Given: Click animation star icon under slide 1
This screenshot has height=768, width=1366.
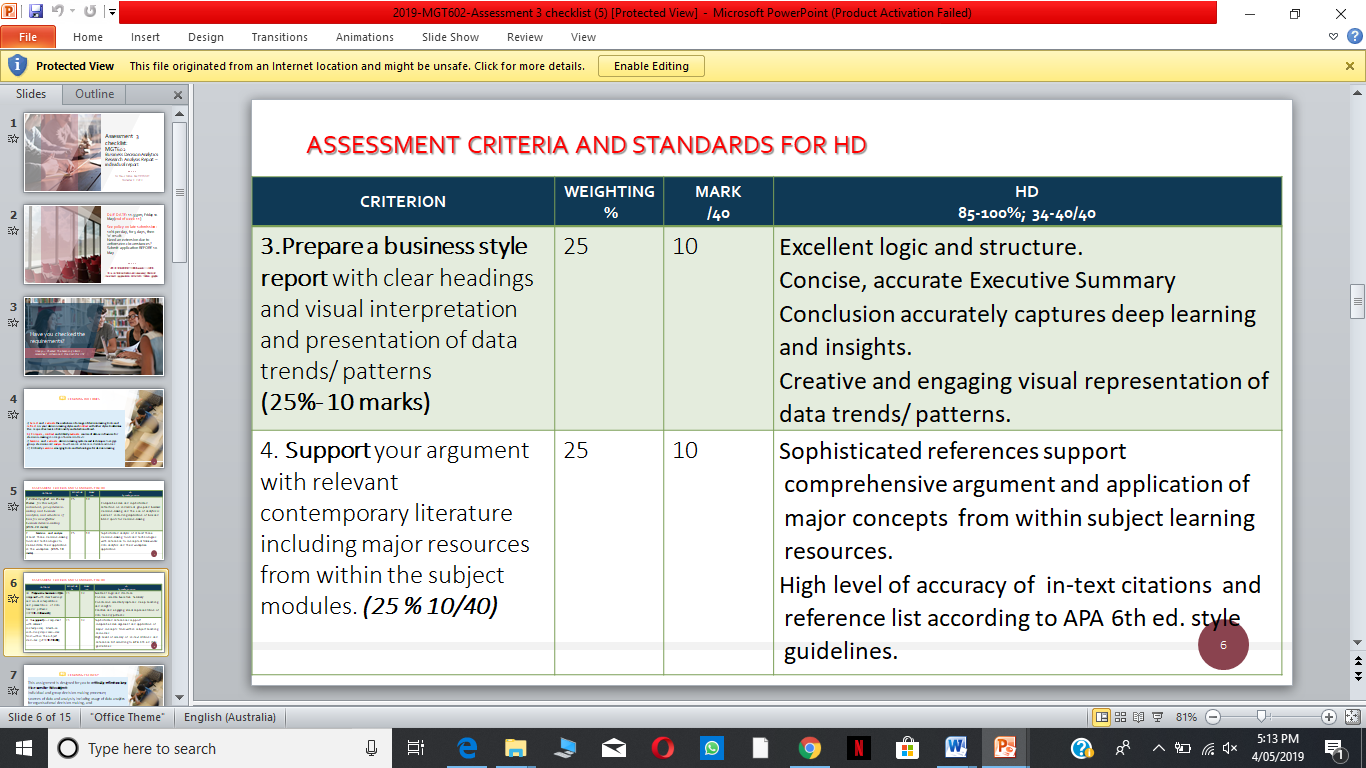Looking at the screenshot, I should click(x=14, y=139).
